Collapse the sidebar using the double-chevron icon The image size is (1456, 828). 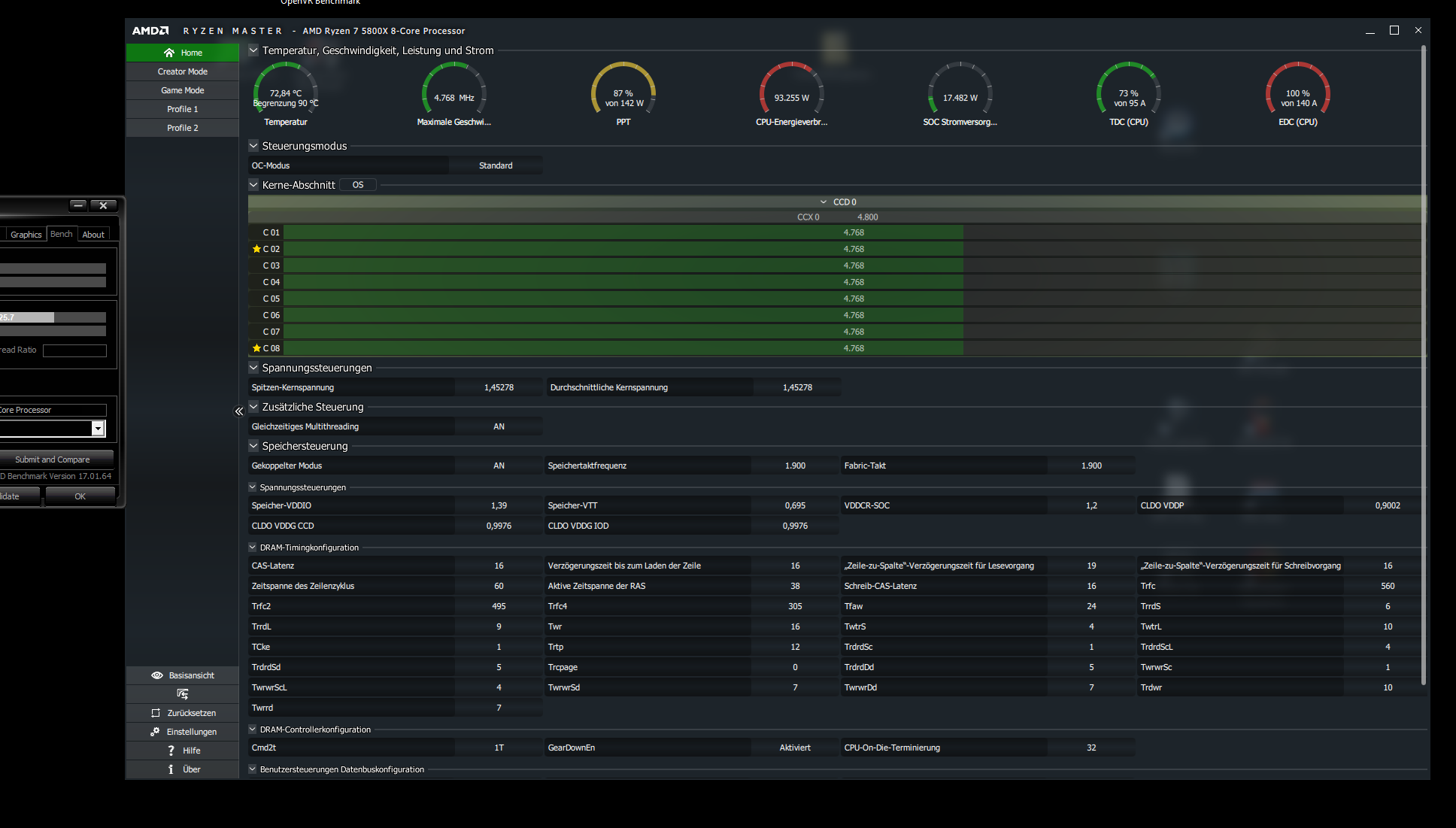pyautogui.click(x=238, y=411)
